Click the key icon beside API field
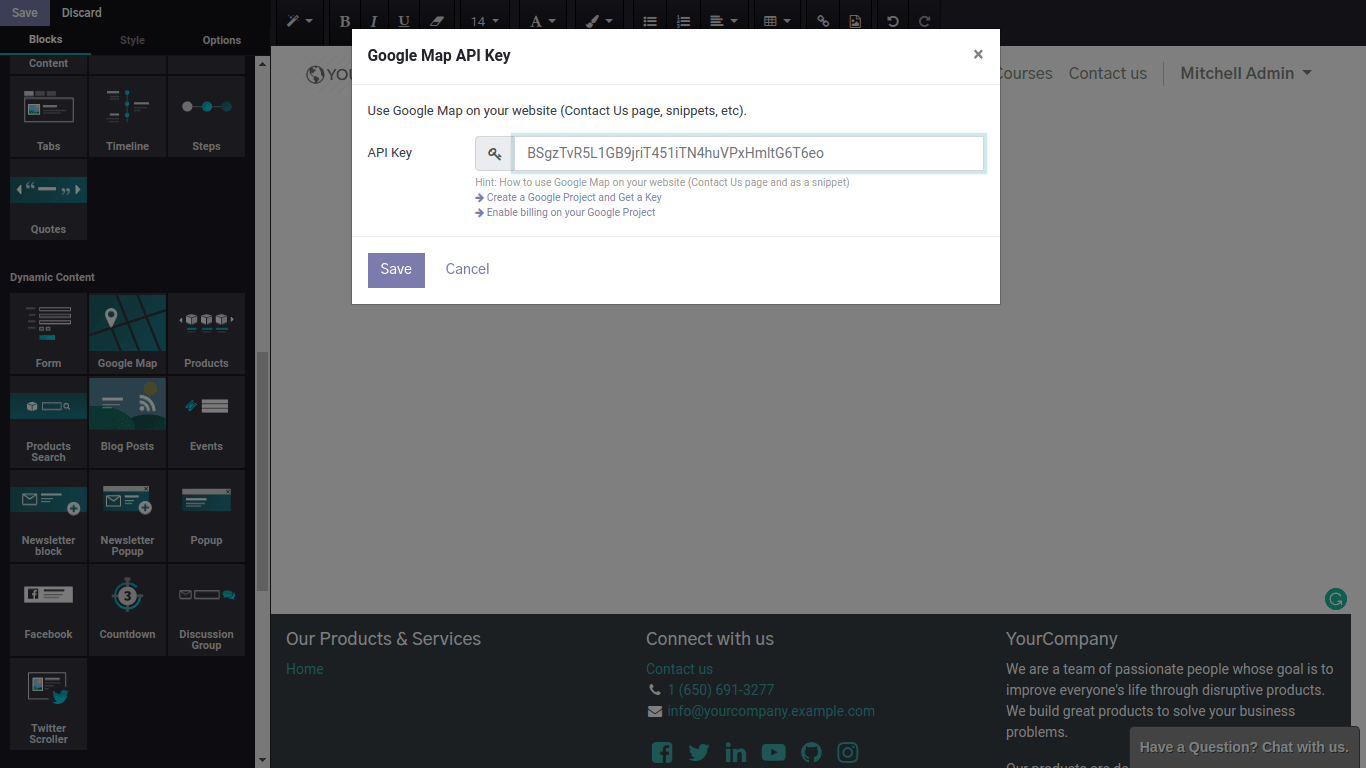The image size is (1366, 768). tap(494, 154)
